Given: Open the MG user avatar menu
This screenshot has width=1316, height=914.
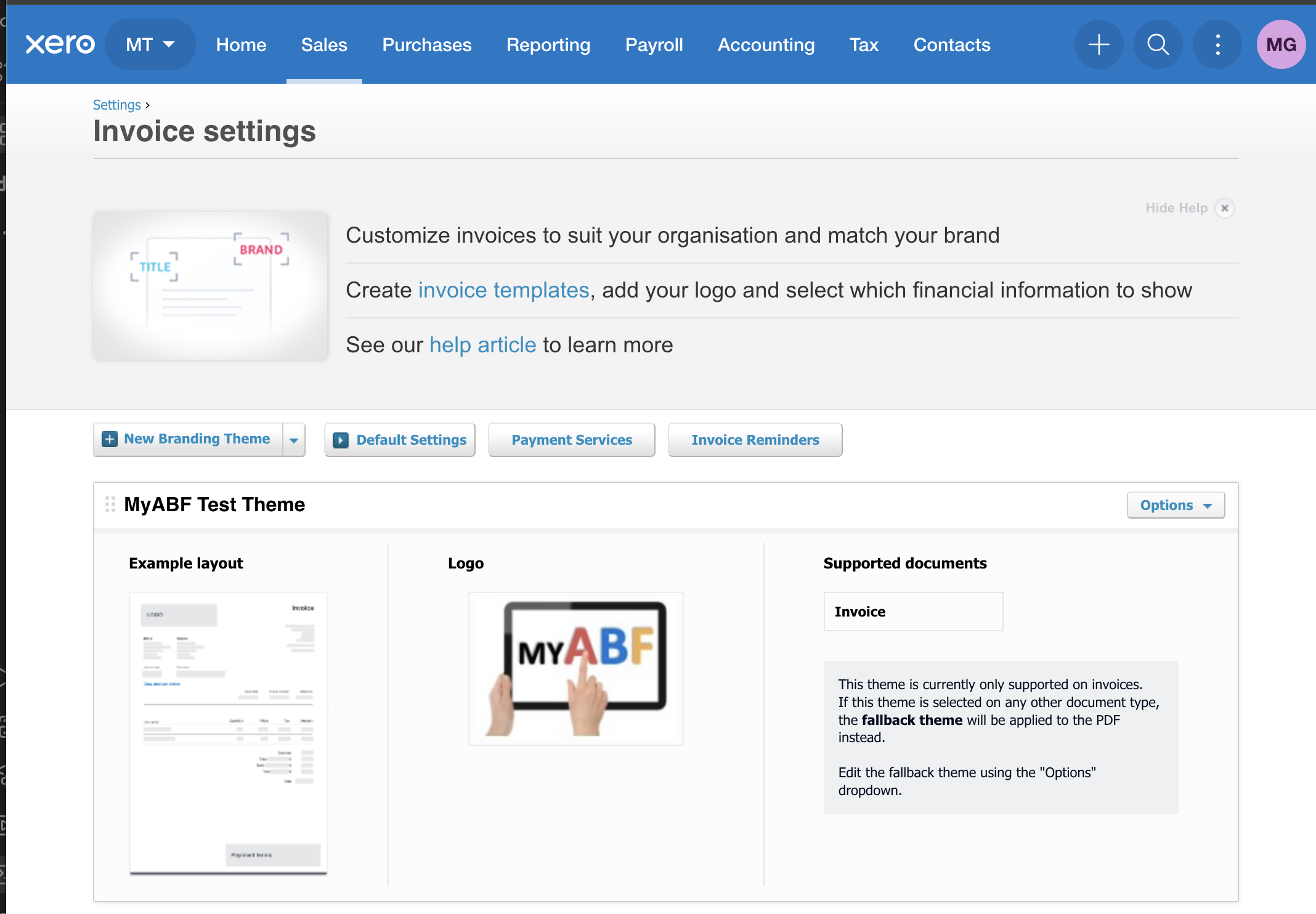Looking at the screenshot, I should point(1281,44).
